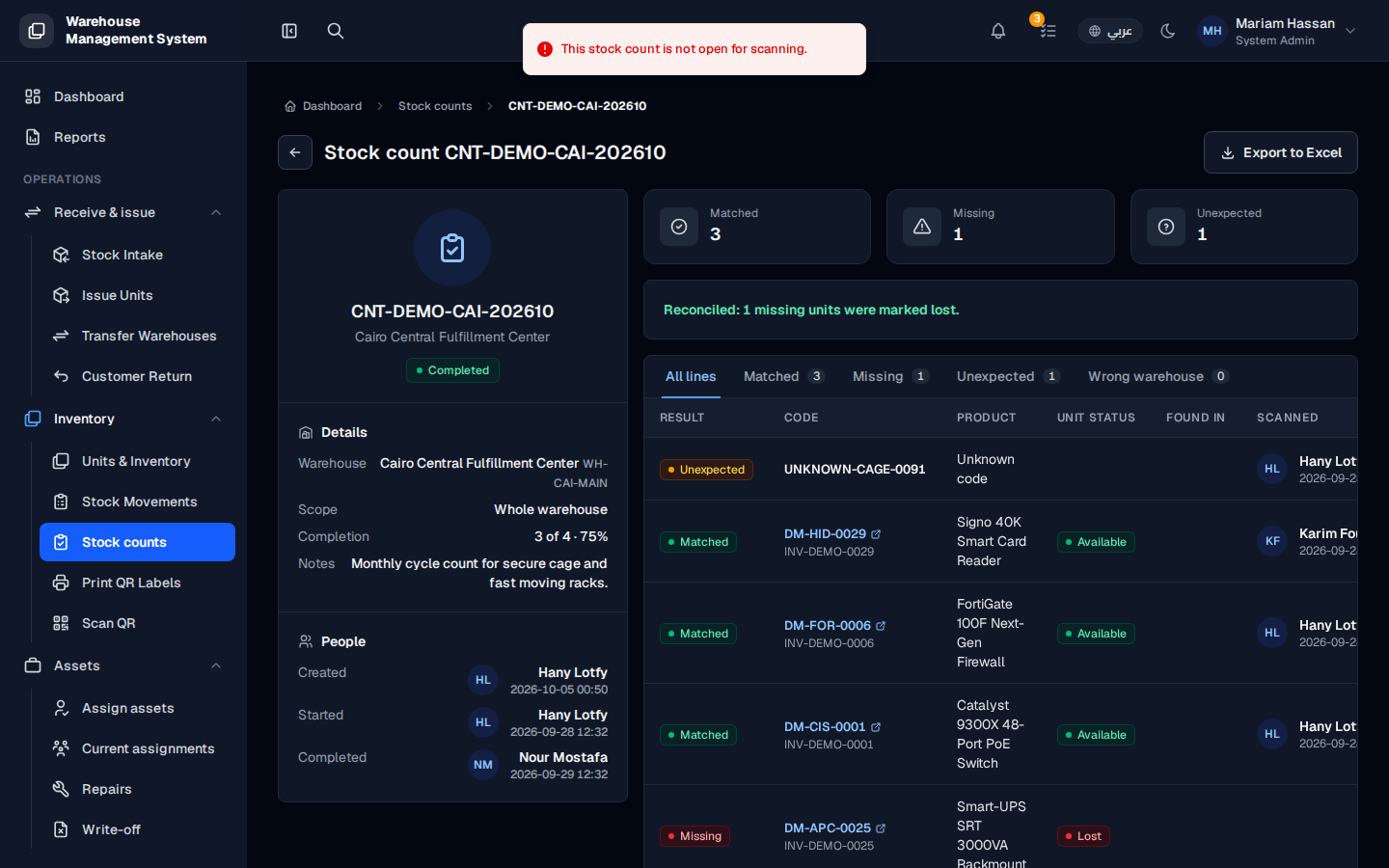The height and width of the screenshot is (868, 1389).
Task: Switch to the Wrong warehouse tab
Action: tap(1158, 376)
